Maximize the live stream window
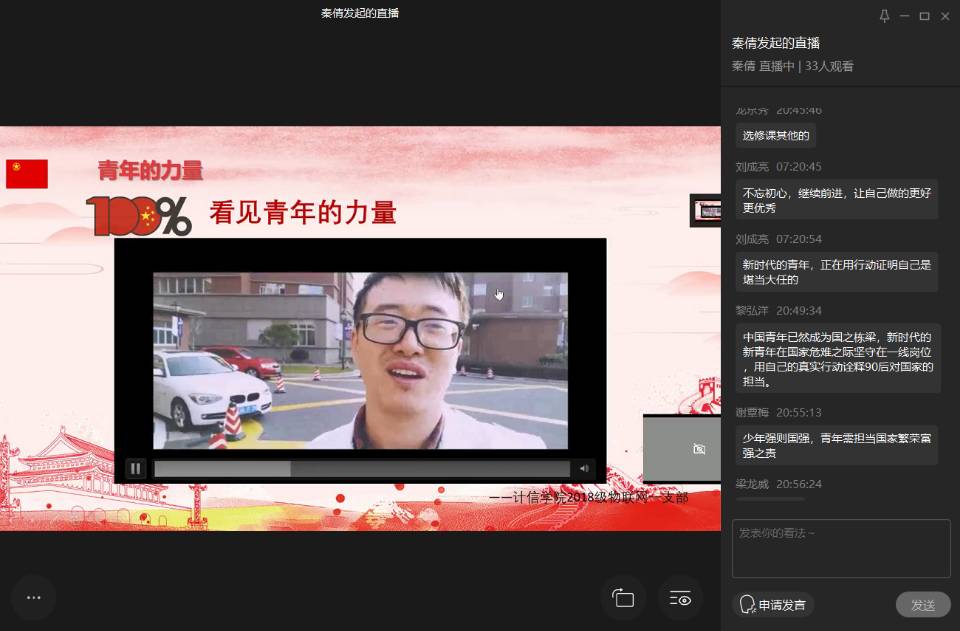Image resolution: width=960 pixels, height=631 pixels. (x=924, y=16)
